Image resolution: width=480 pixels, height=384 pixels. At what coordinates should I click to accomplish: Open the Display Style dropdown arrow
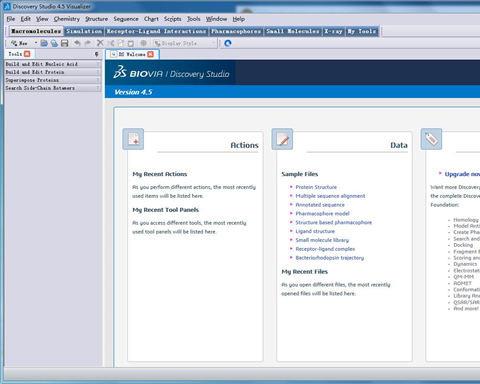213,43
